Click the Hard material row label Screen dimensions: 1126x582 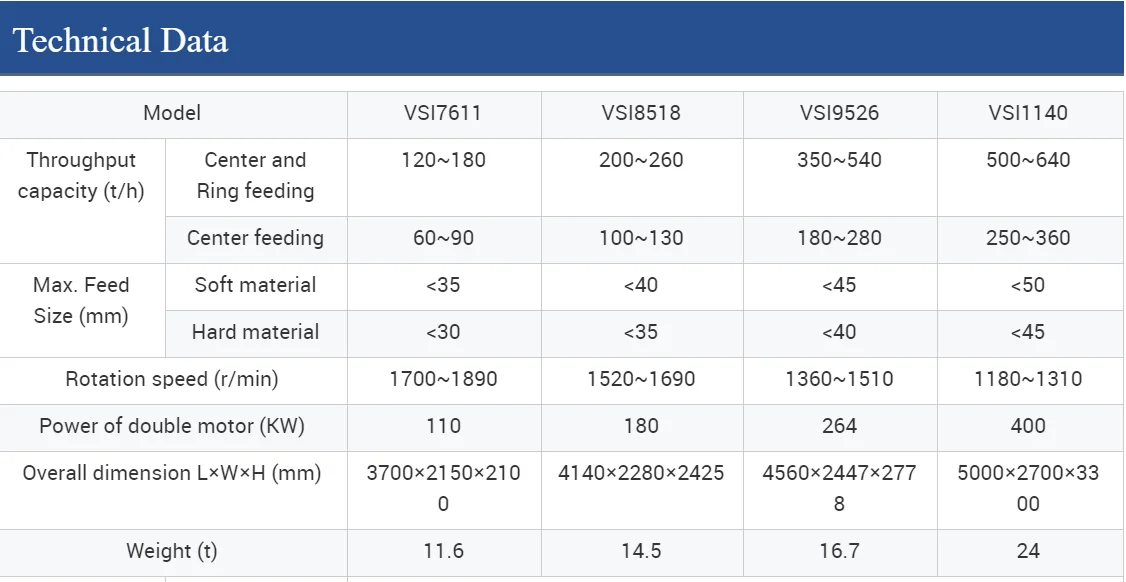255,332
